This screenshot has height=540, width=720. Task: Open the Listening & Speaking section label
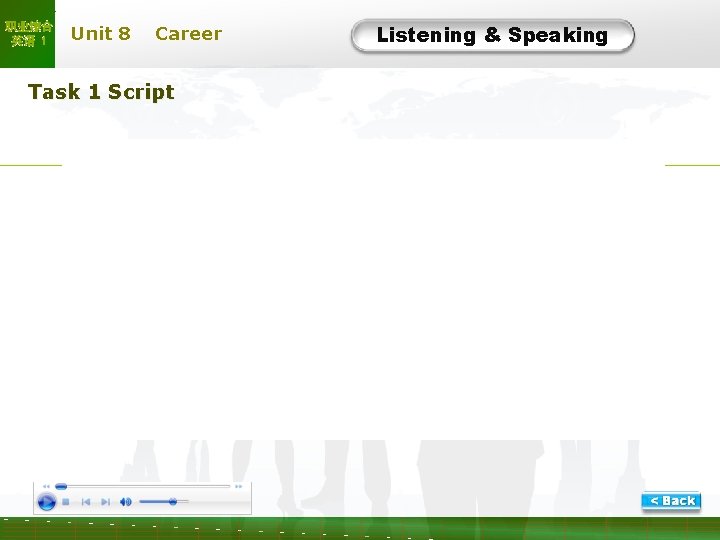click(x=492, y=35)
